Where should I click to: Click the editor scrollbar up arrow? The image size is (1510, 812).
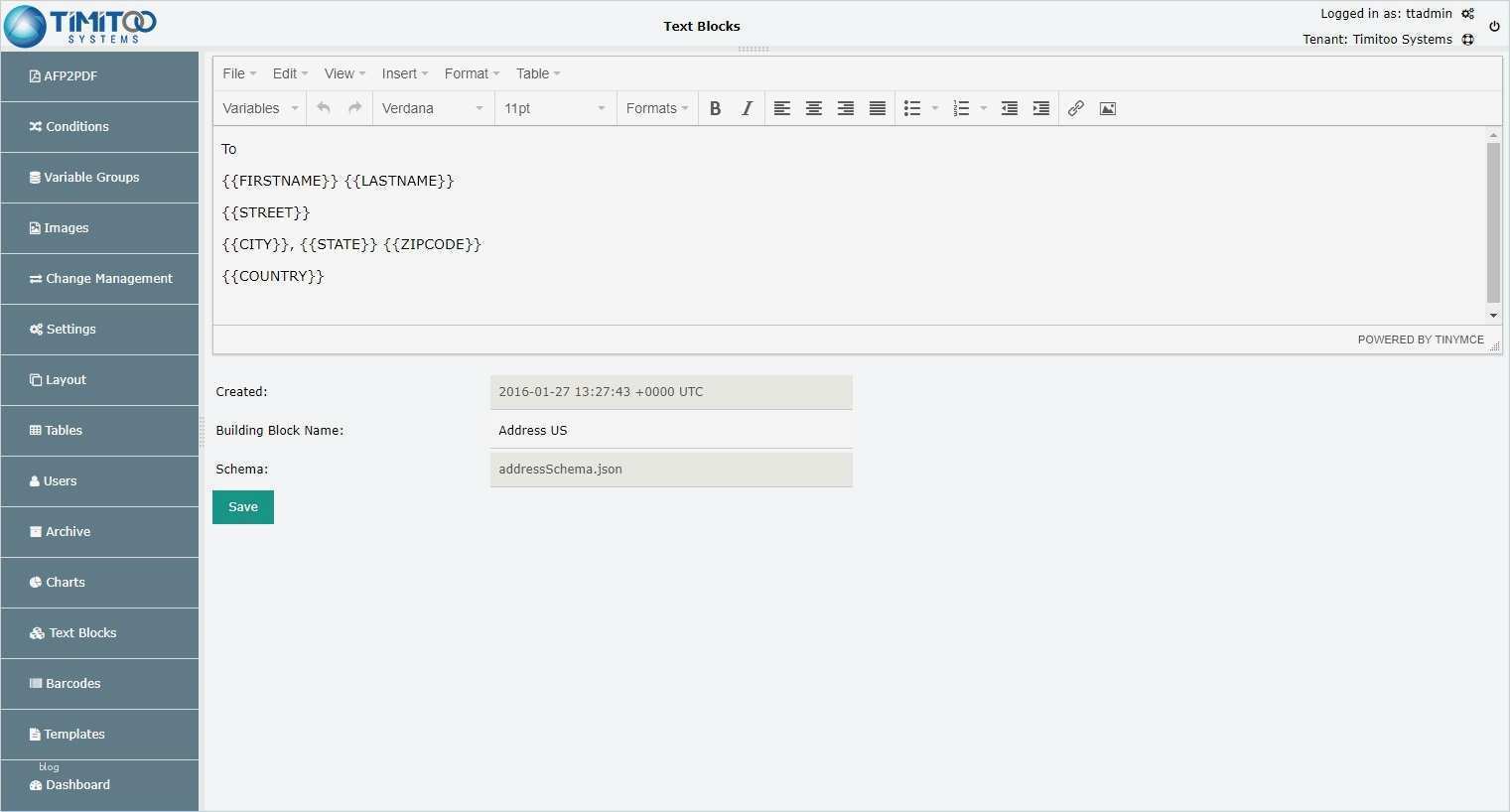(x=1493, y=134)
